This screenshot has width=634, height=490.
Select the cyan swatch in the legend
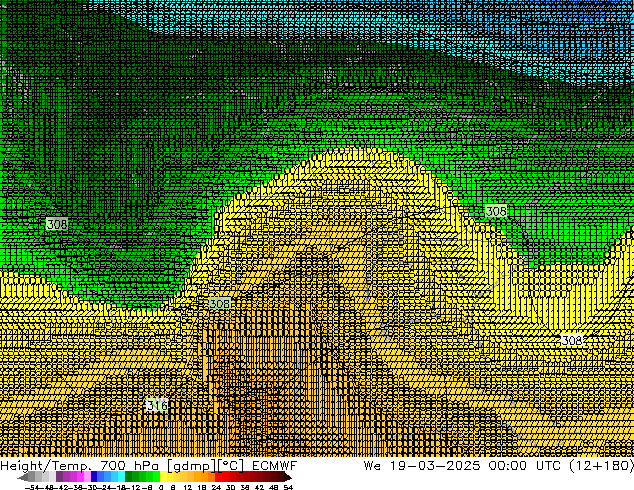[x=122, y=476]
